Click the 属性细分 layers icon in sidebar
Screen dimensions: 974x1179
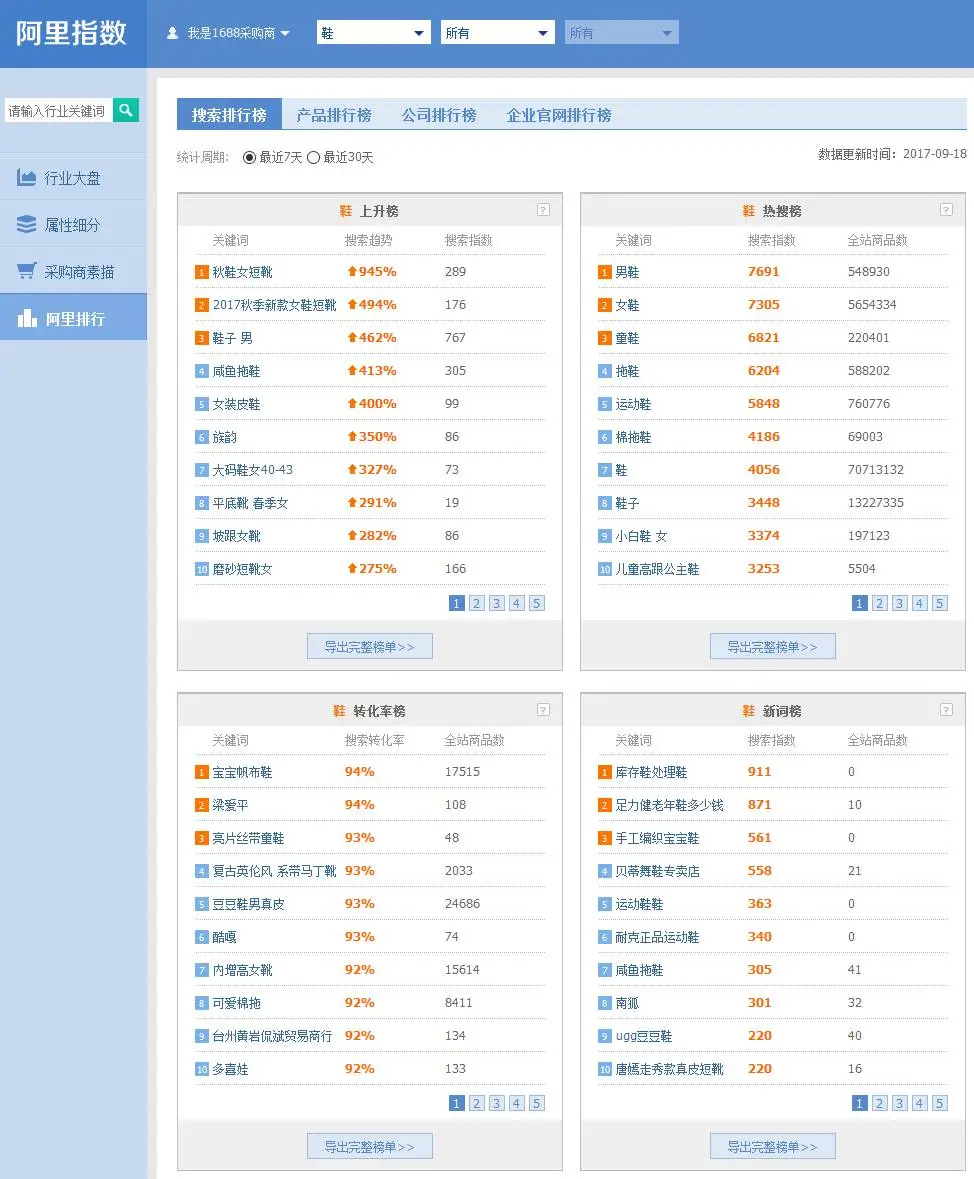27,225
